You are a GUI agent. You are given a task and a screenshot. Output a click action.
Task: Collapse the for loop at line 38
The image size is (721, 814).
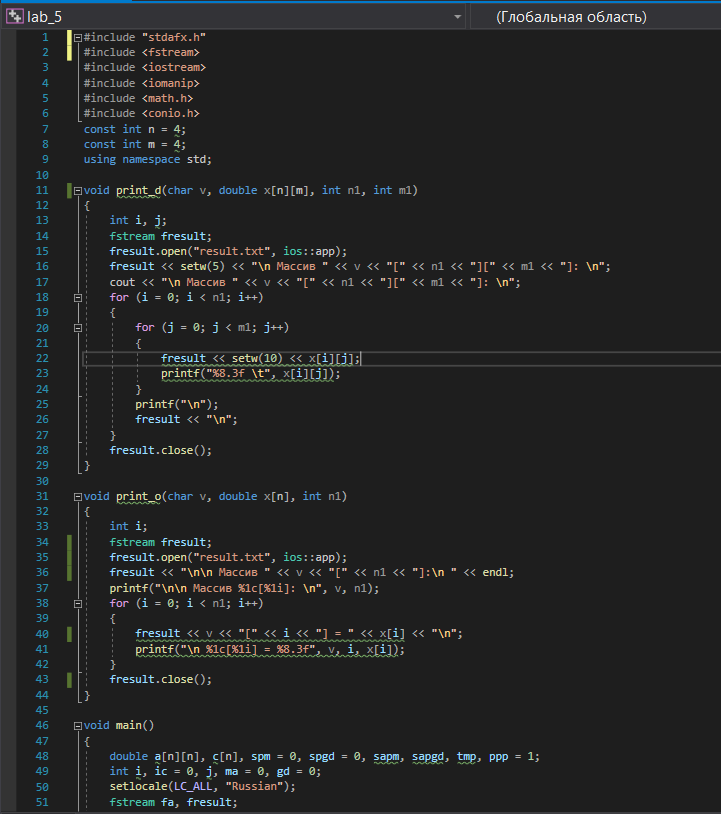(78, 604)
